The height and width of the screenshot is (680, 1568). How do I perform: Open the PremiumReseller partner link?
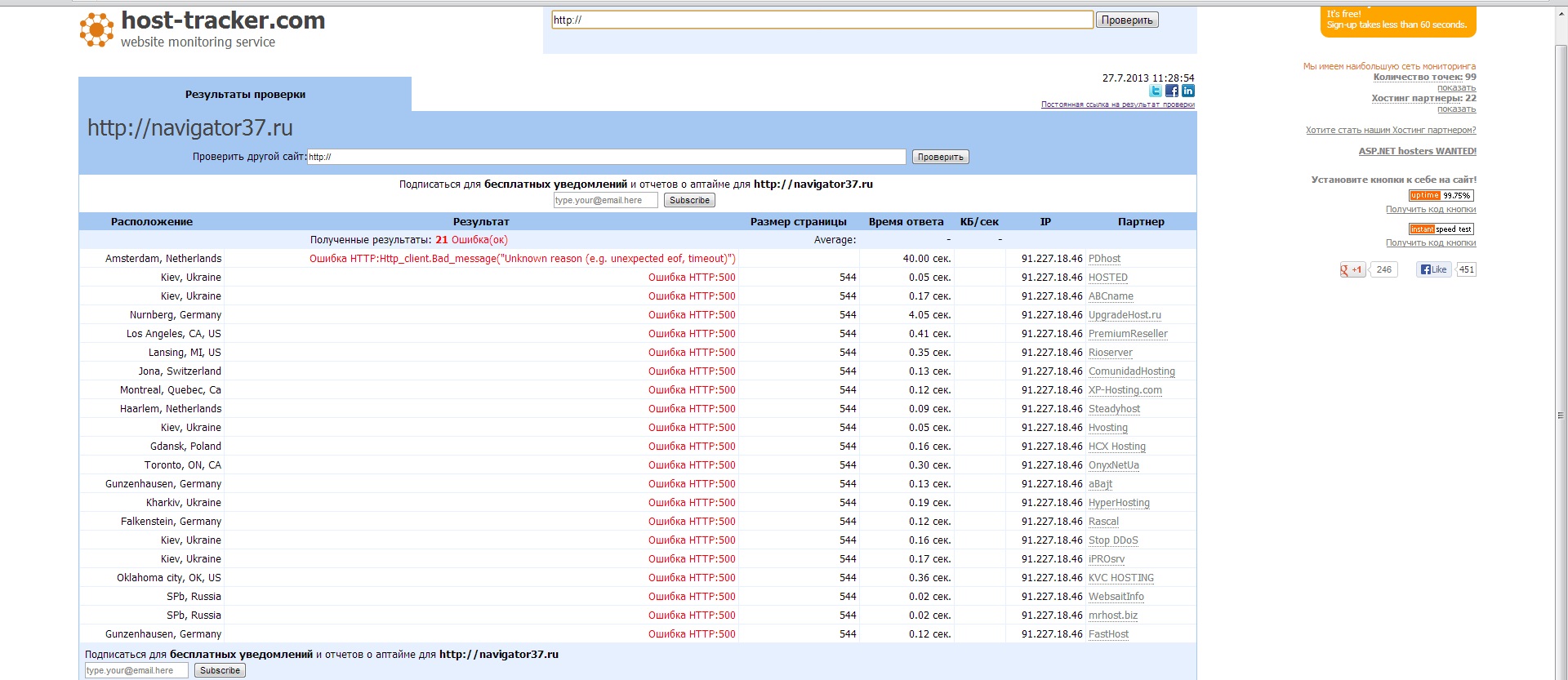coord(1128,334)
